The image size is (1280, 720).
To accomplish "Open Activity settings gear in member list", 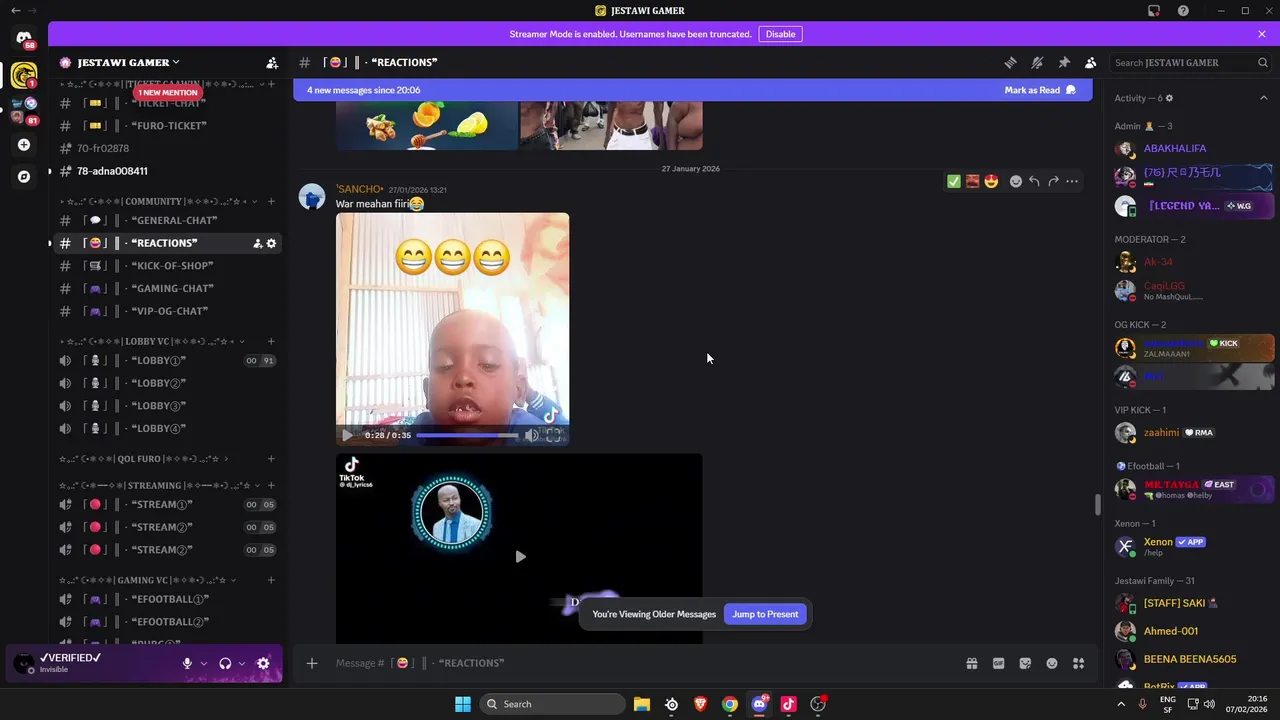I will (1169, 98).
